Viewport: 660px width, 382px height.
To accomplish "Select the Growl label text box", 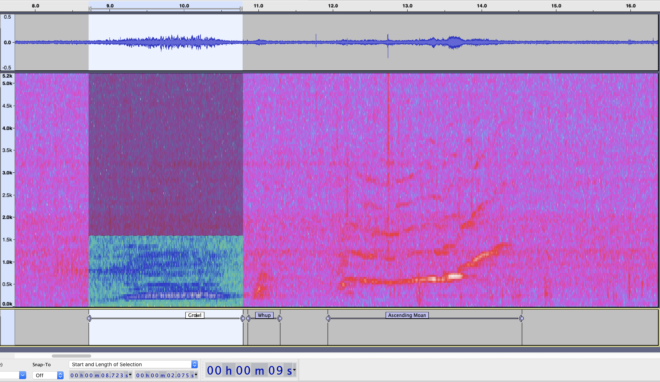I will click(195, 315).
